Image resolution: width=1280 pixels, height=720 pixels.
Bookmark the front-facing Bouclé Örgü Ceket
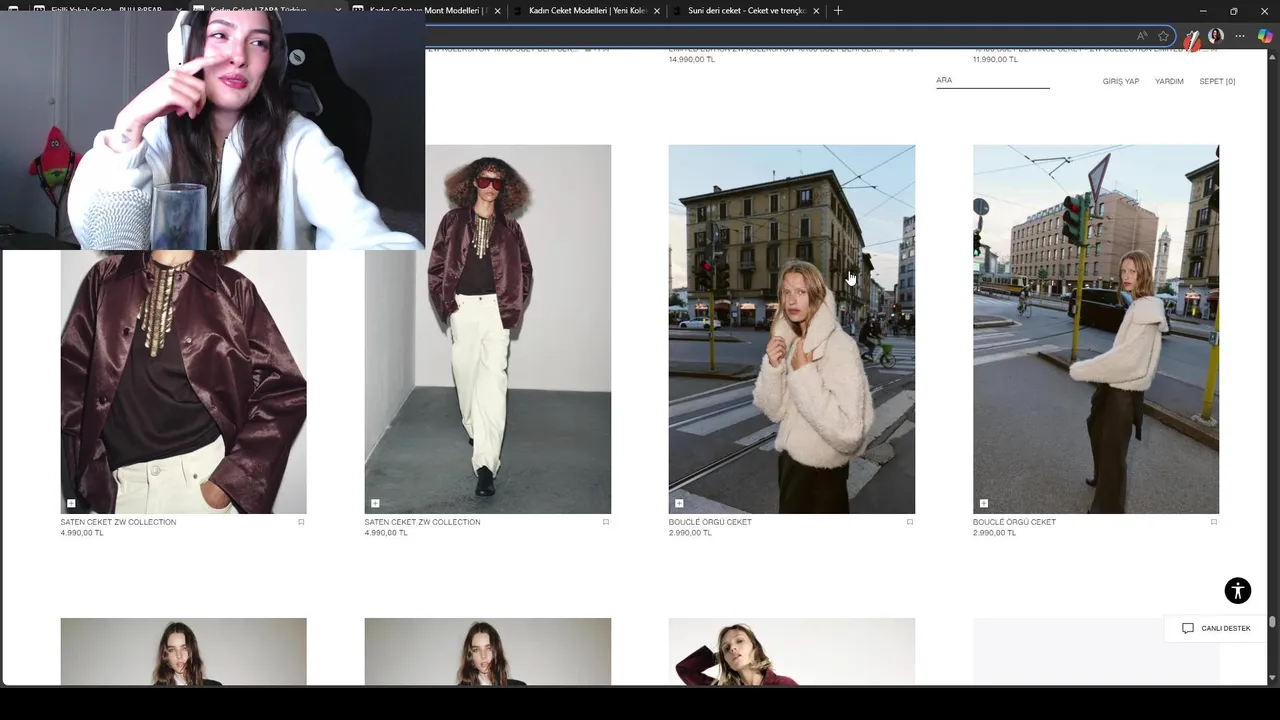coord(909,522)
